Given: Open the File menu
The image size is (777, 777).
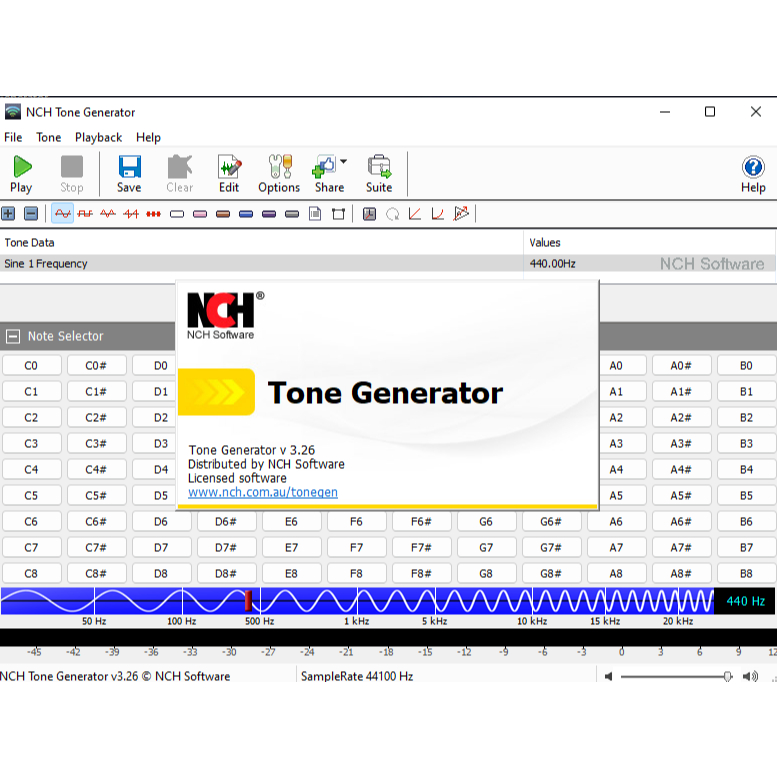Looking at the screenshot, I should (x=13, y=137).
